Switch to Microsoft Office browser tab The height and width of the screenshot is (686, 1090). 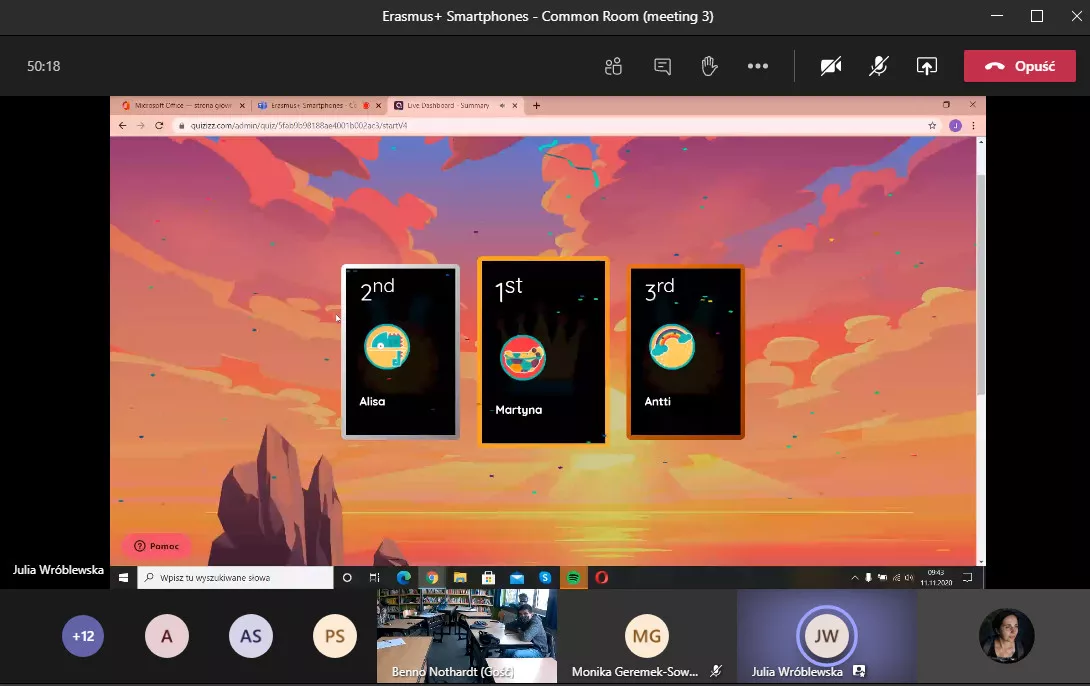(182, 105)
